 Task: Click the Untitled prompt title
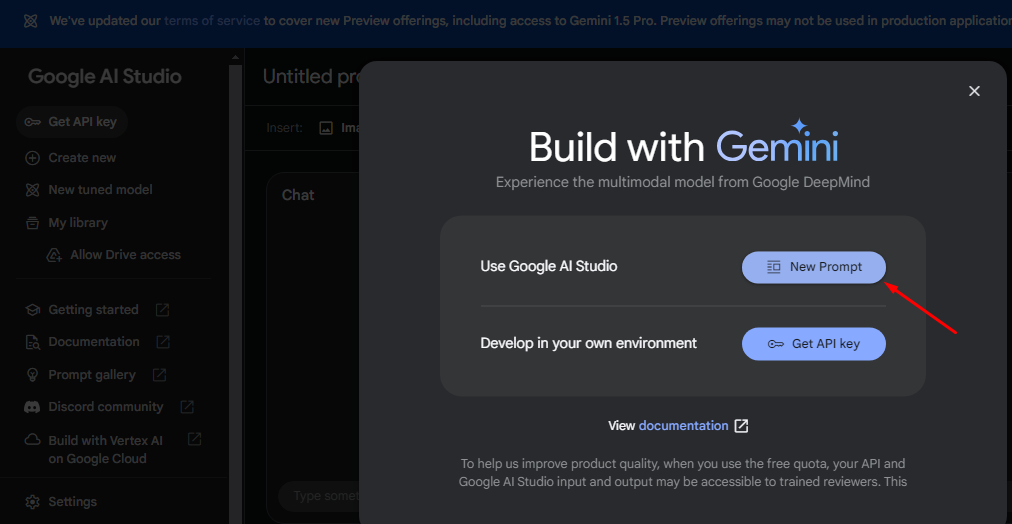tap(310, 77)
